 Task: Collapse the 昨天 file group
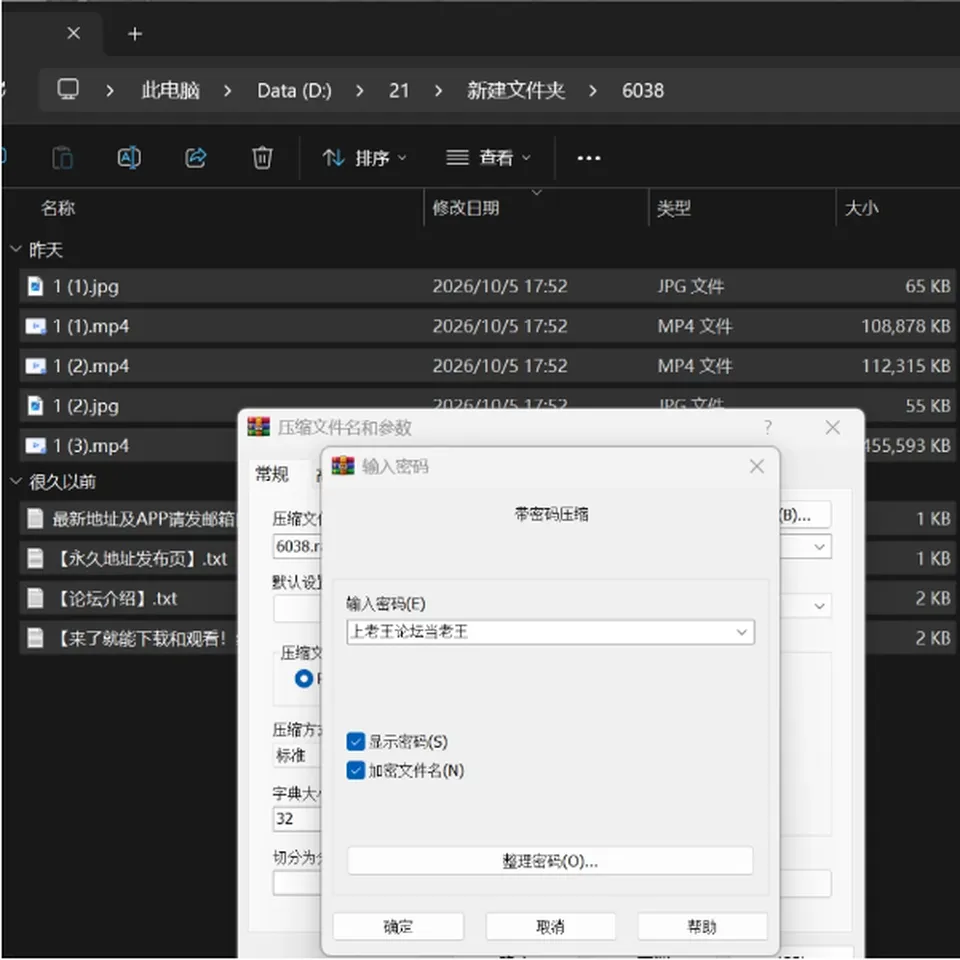point(17,249)
